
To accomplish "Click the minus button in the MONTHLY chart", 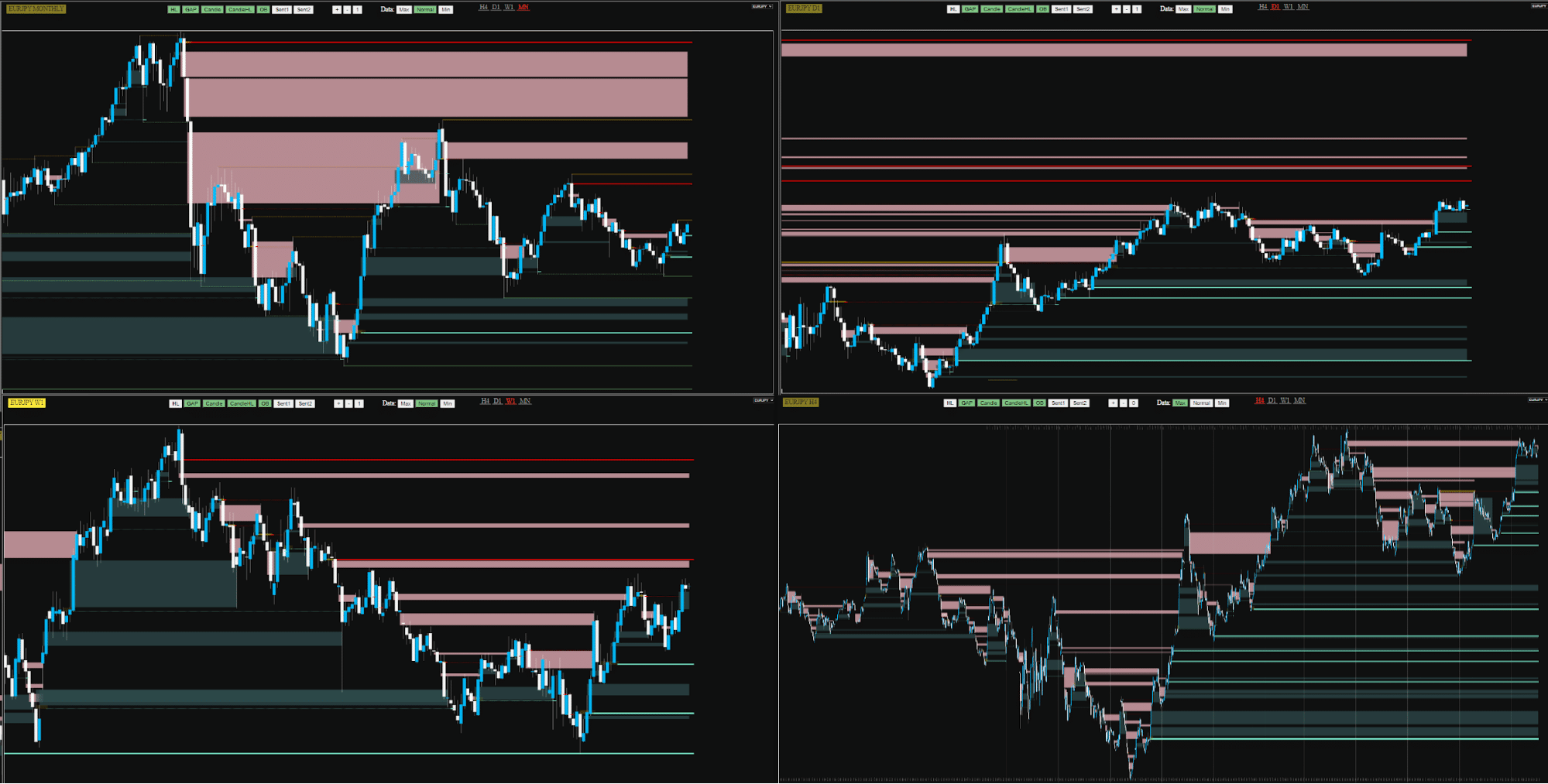I will point(347,9).
